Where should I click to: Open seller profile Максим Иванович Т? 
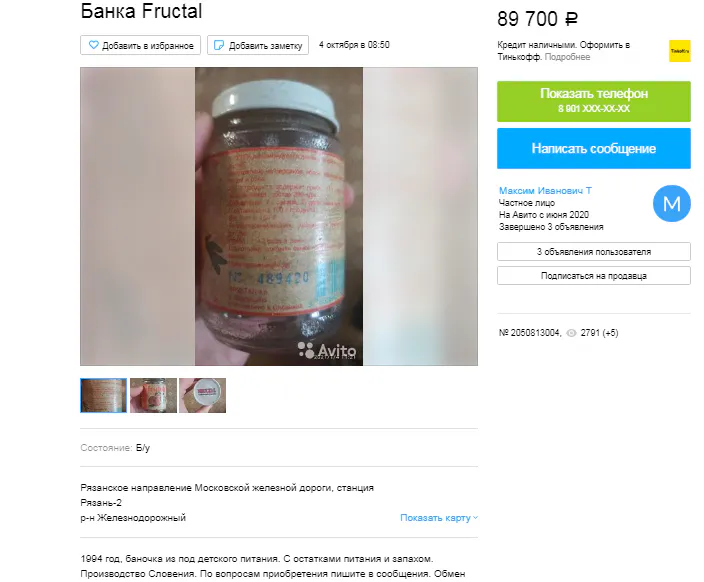545,190
